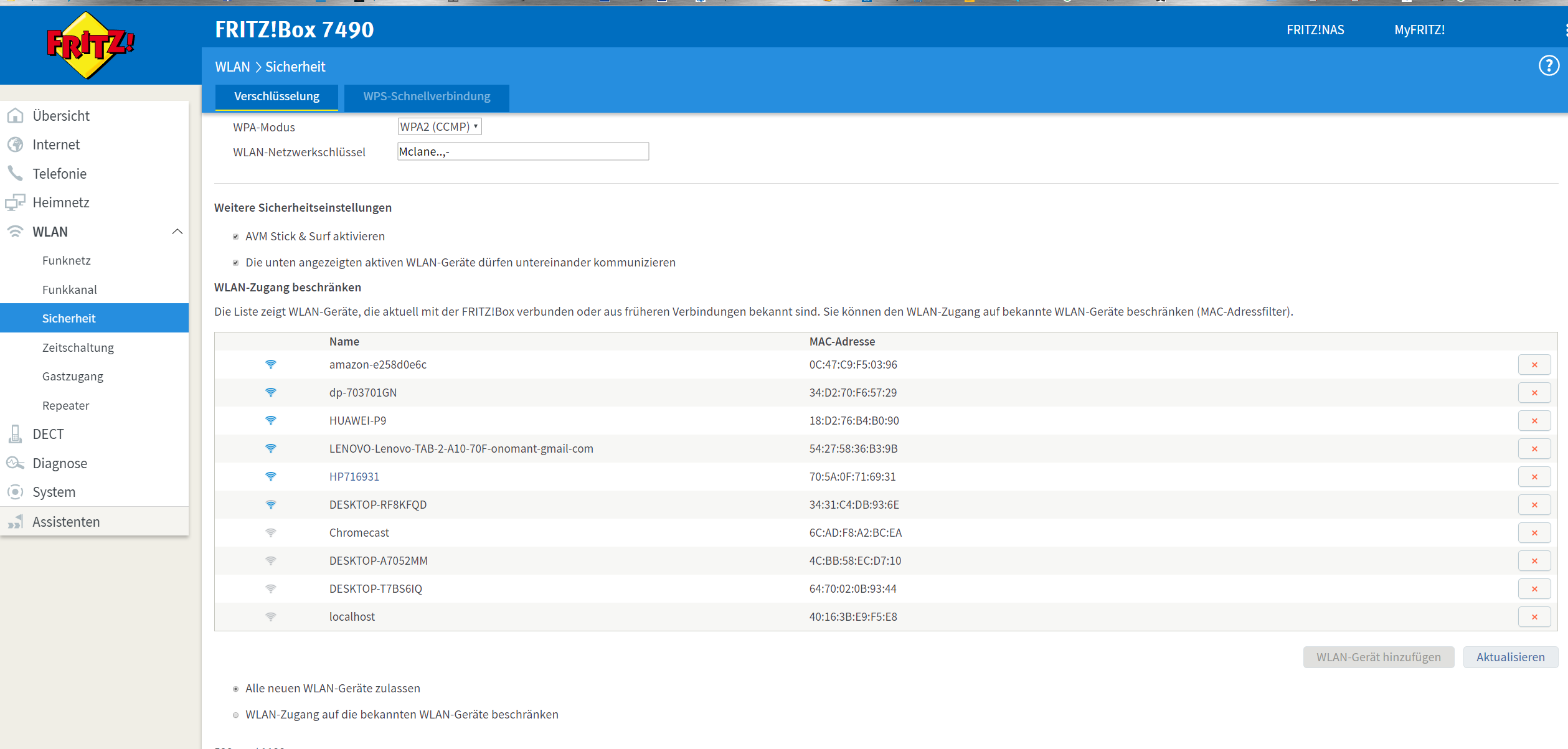Open the WPA-Modus dropdown
Screen dimensions: 1568x749
point(440,126)
